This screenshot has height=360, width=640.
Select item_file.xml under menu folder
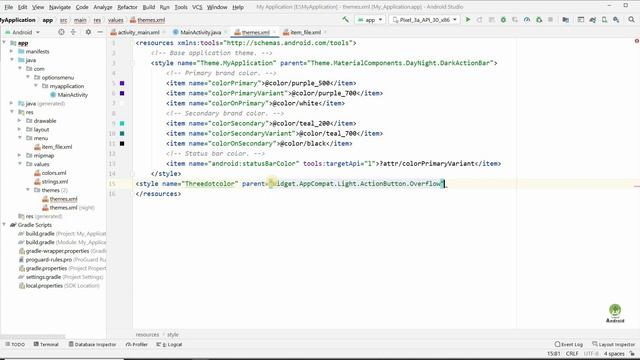tap(53, 147)
